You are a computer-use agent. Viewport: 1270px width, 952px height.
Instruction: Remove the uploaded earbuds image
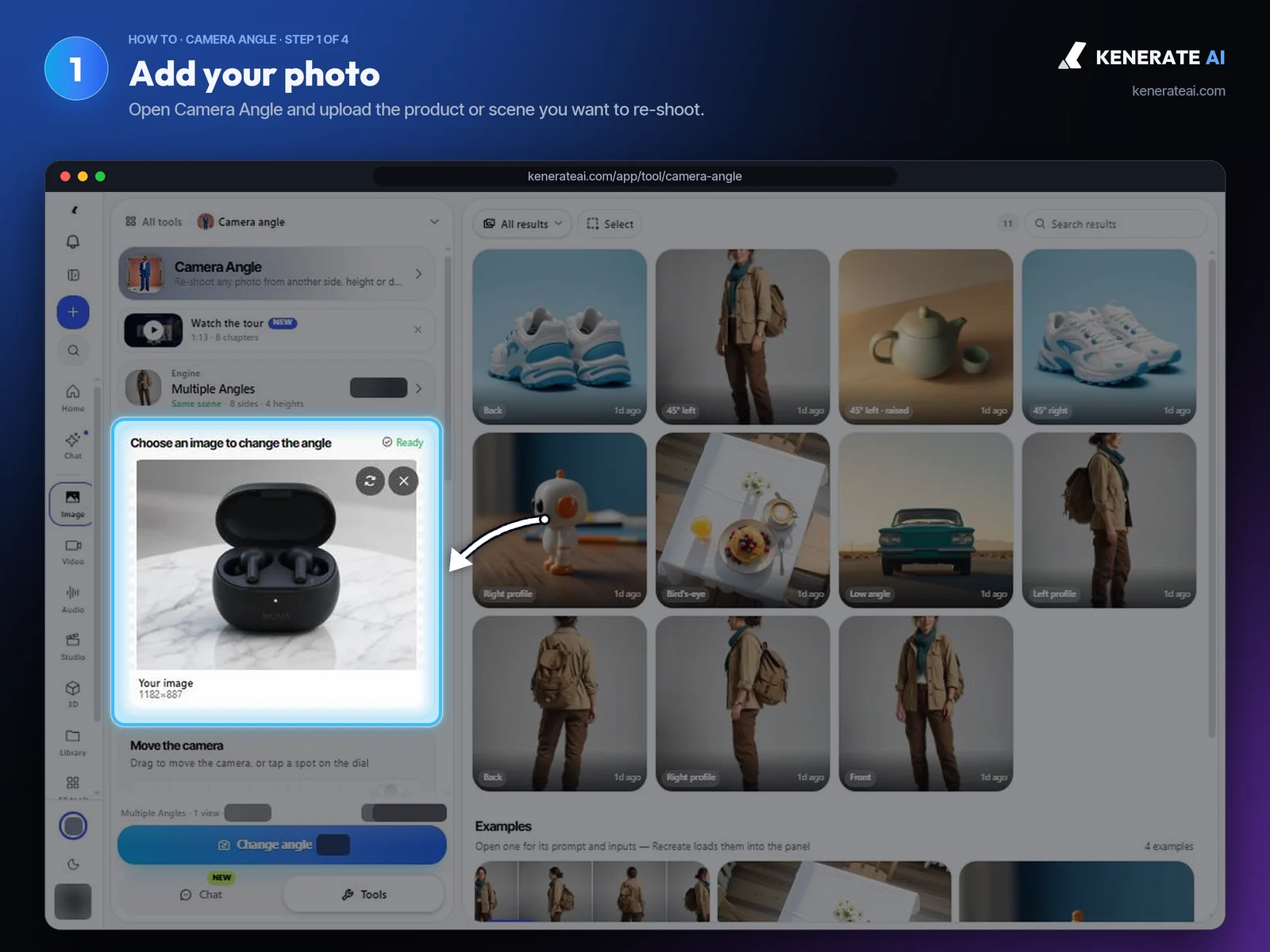coord(403,481)
